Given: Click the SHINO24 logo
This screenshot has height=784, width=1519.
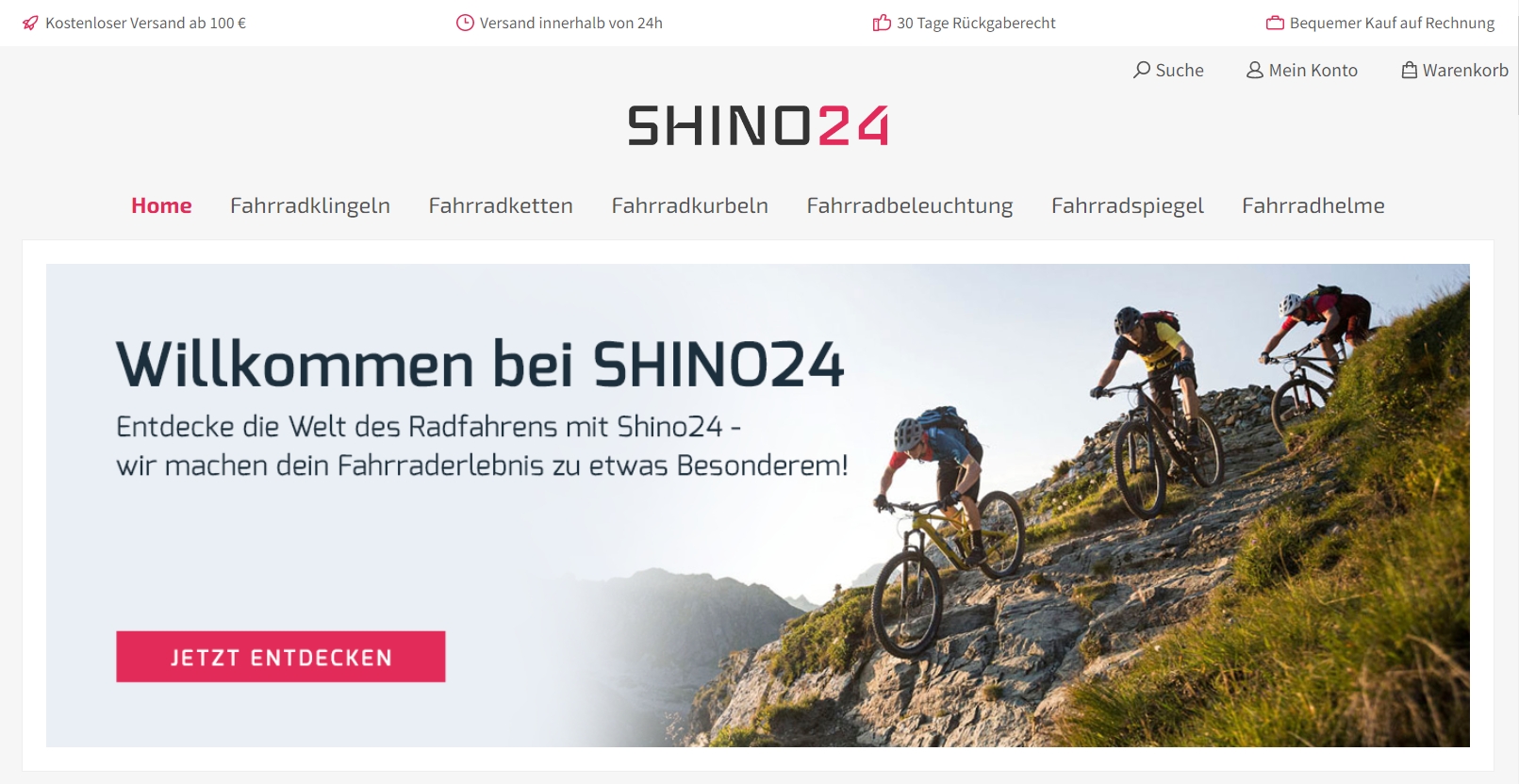Looking at the screenshot, I should [x=759, y=125].
